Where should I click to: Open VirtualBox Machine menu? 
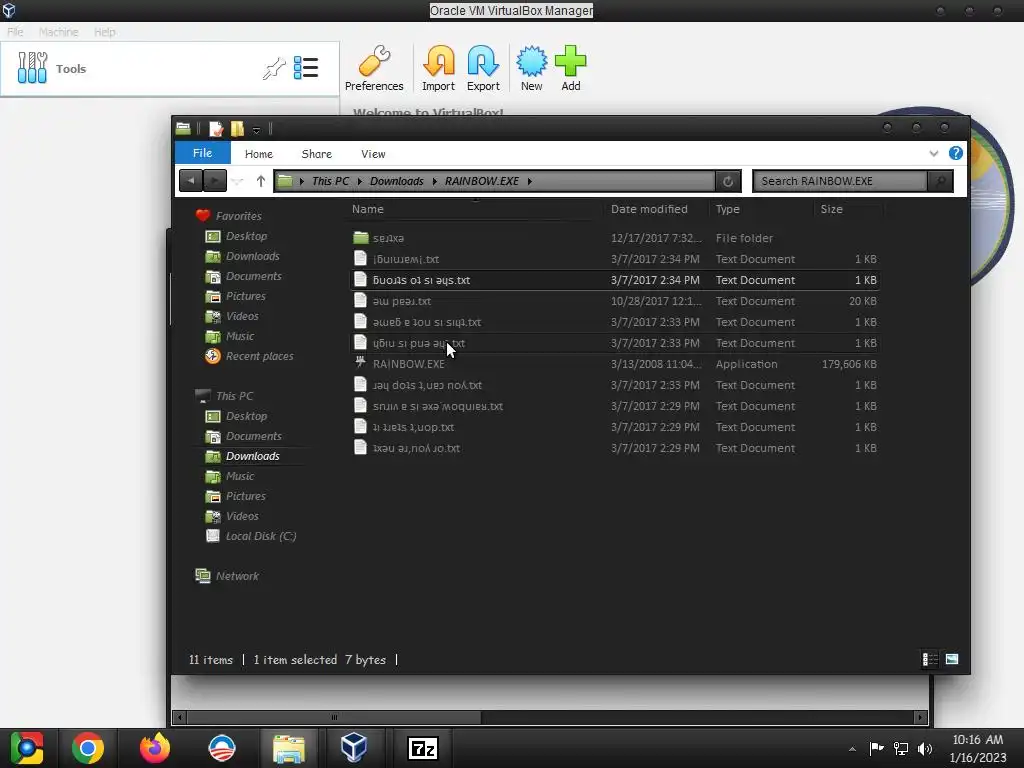tap(58, 31)
